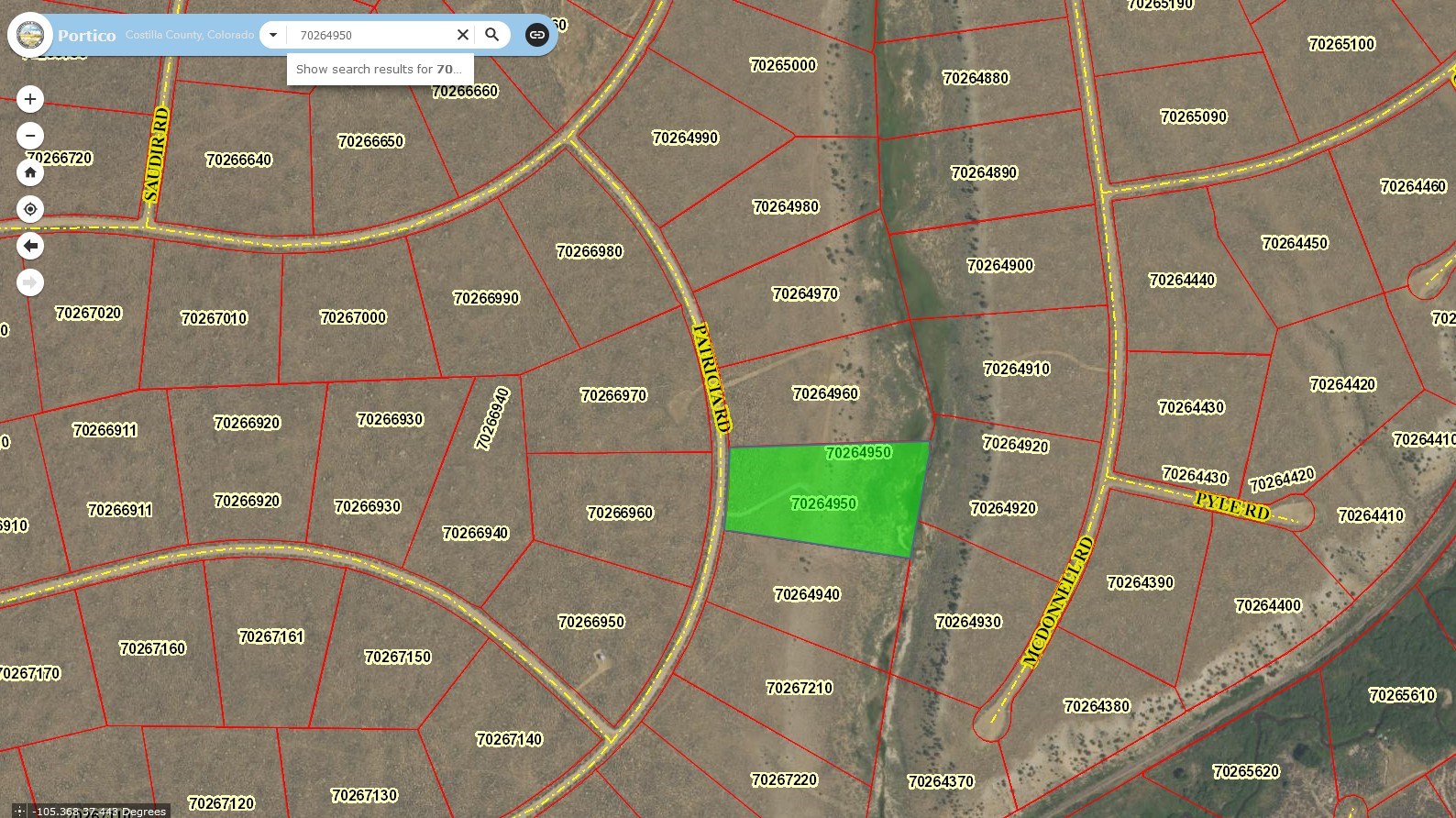The height and width of the screenshot is (818, 1456).
Task: Open the share link button
Action: pyautogui.click(x=537, y=35)
